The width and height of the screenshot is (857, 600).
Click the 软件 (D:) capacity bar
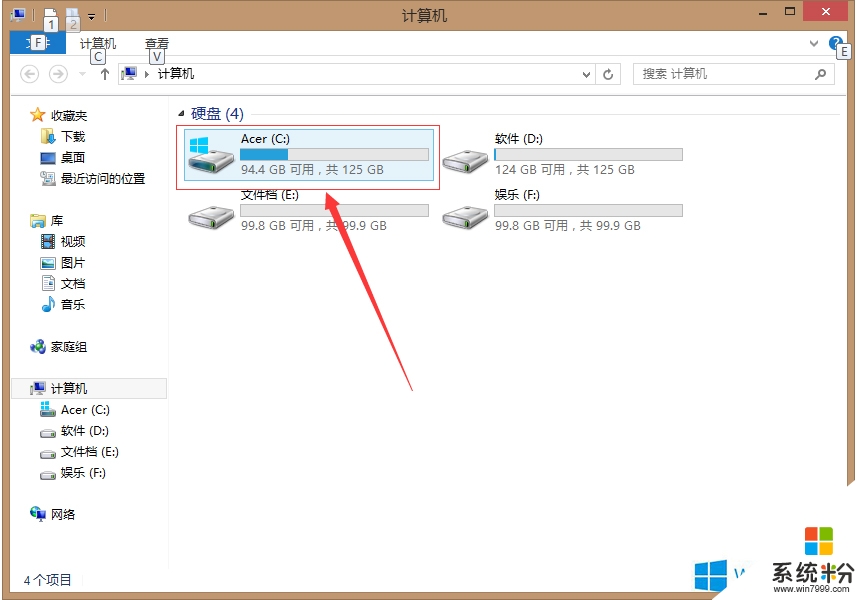coord(588,155)
